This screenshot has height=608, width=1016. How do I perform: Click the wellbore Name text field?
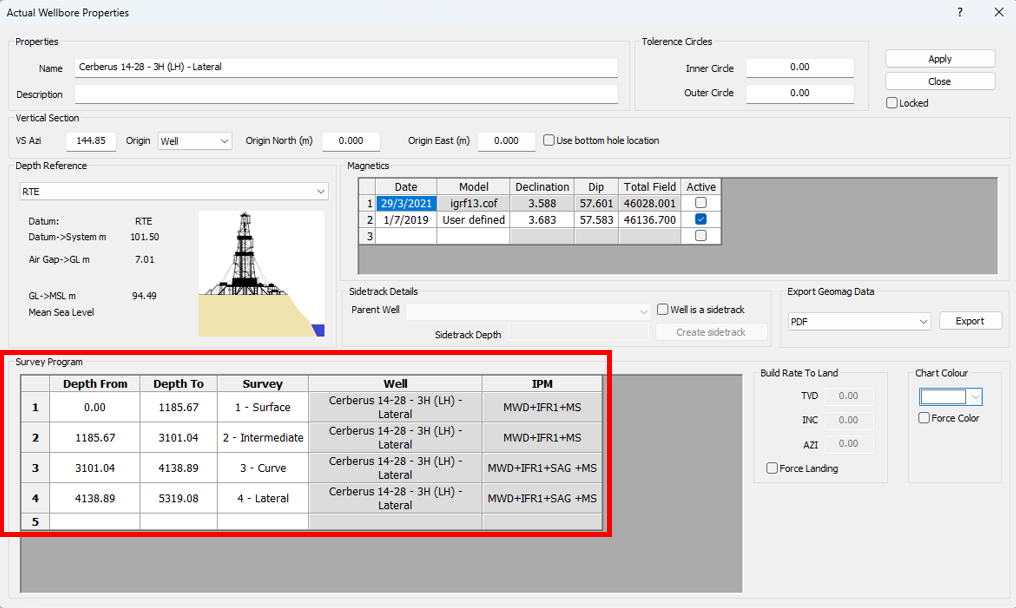tap(346, 68)
